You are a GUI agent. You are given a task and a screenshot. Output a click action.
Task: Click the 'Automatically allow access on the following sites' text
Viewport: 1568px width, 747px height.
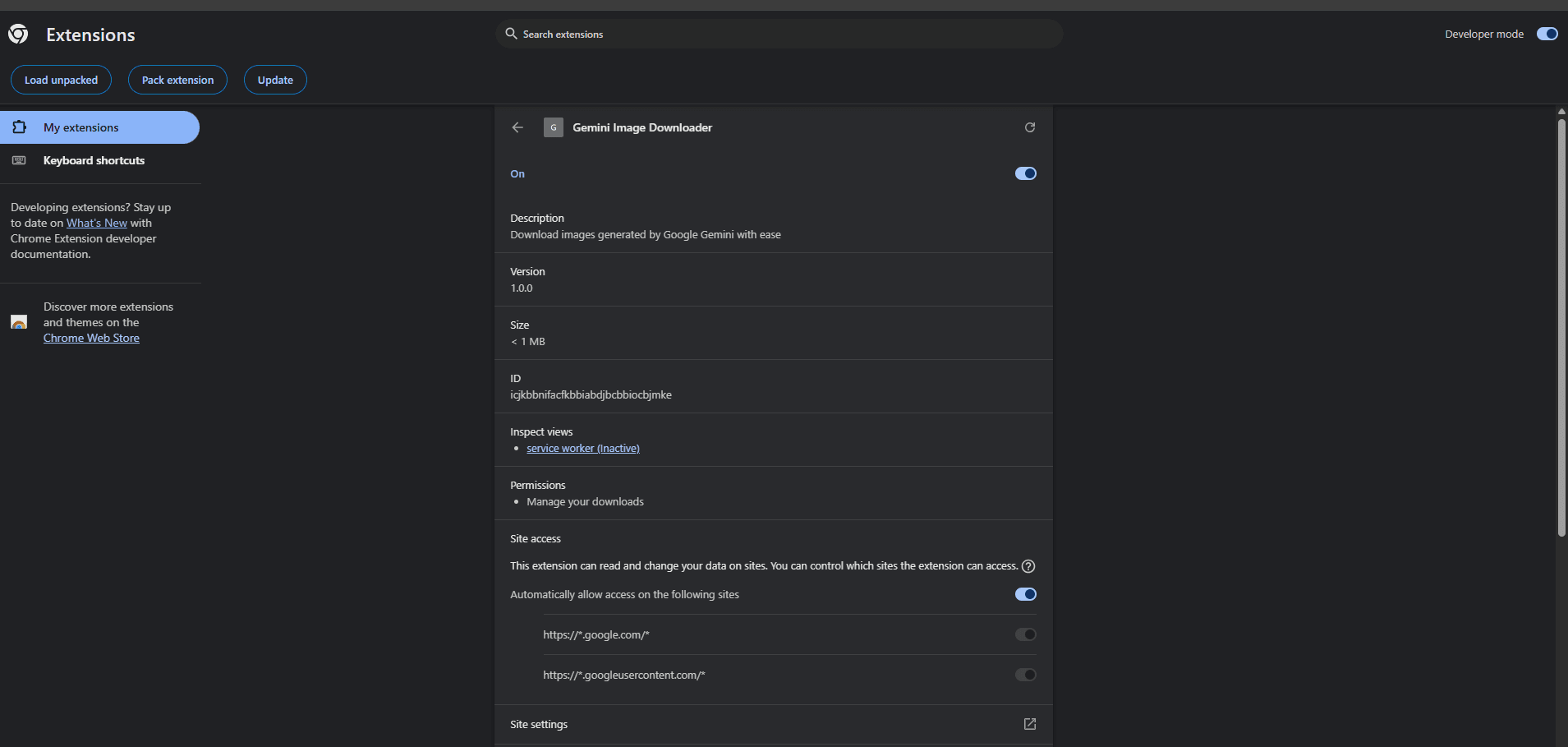pos(624,594)
